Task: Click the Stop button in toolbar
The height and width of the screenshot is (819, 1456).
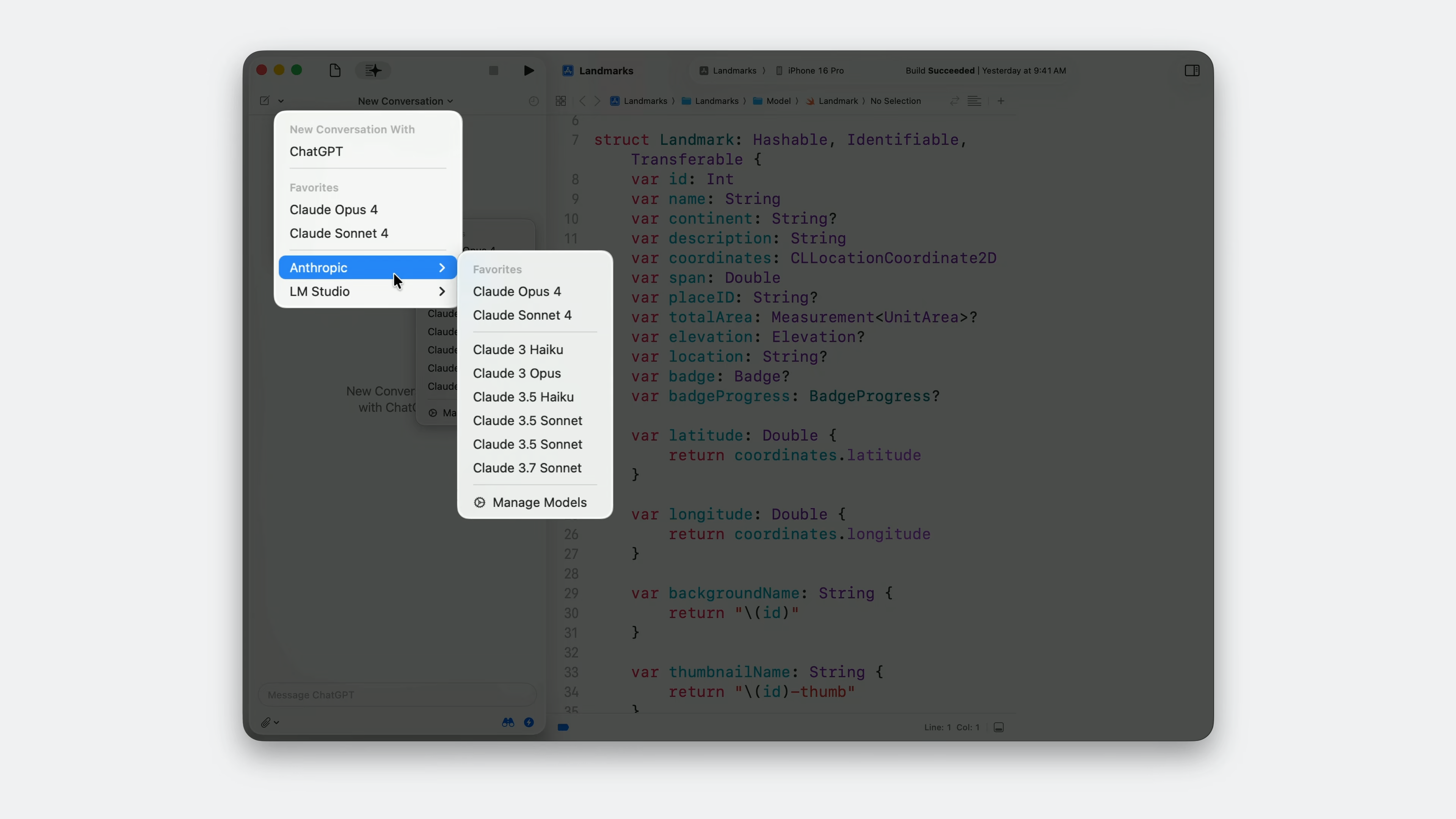Action: (493, 71)
